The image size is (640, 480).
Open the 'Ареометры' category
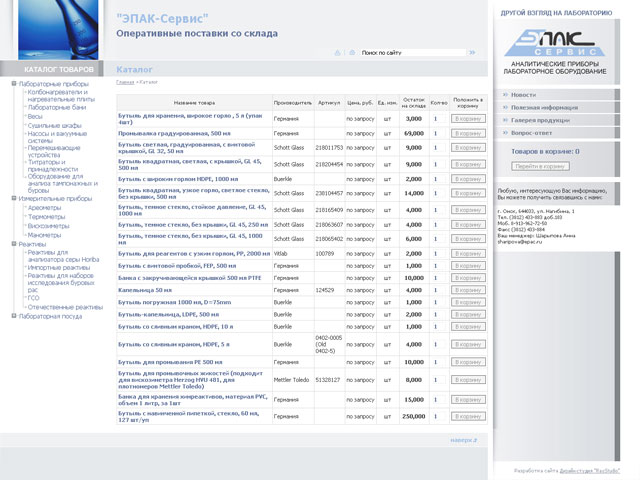(x=44, y=208)
